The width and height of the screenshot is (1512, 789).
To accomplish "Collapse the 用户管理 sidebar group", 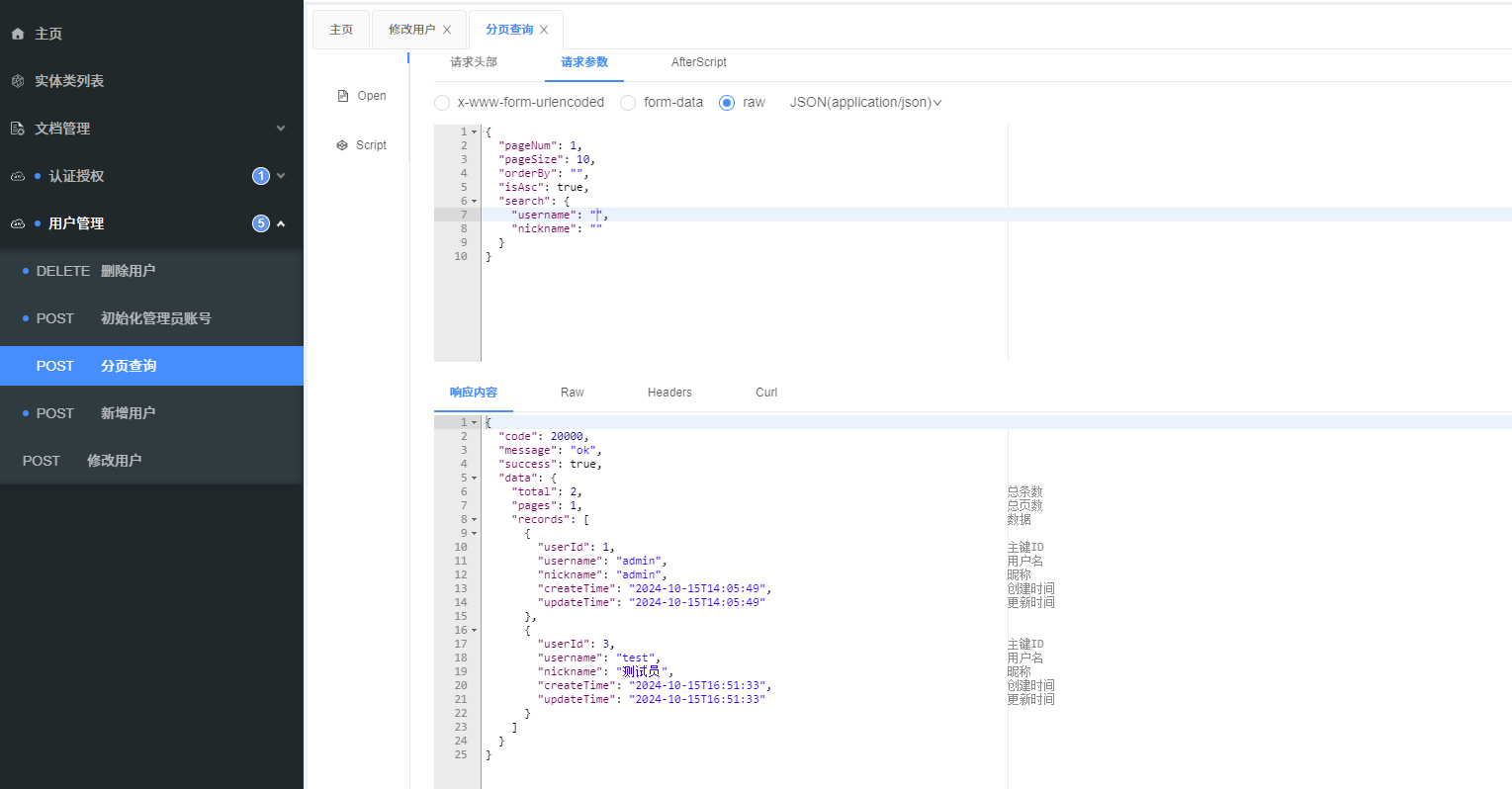I will pos(281,223).
